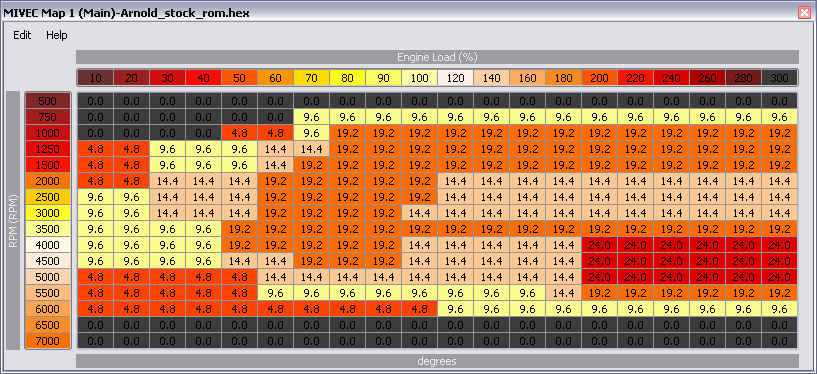Select the 100 engine load column header
This screenshot has width=817, height=374.
[x=419, y=78]
